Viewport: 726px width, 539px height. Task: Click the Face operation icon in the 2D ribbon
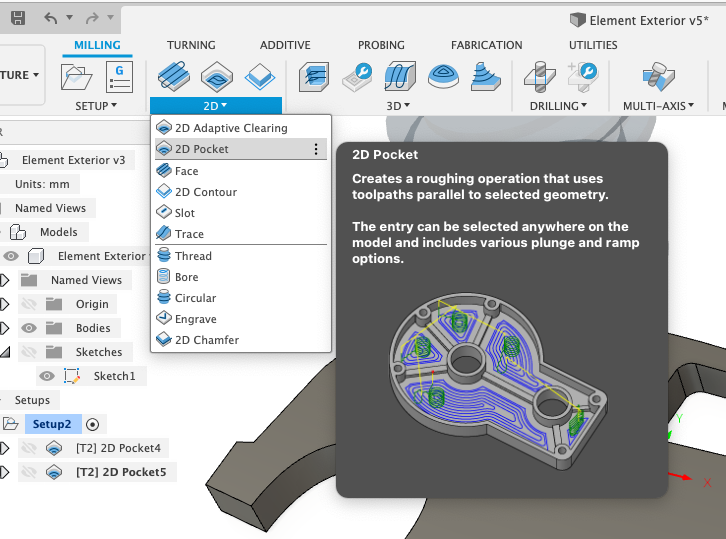(174, 76)
